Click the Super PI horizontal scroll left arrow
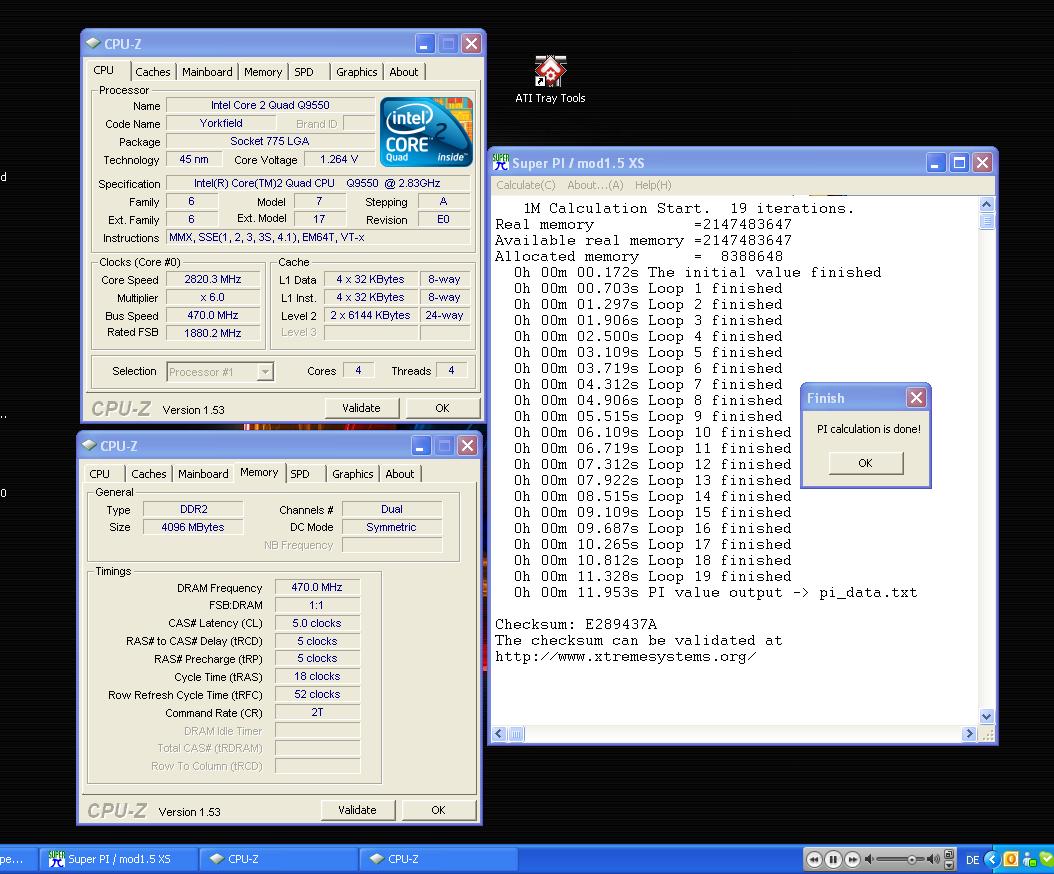The width and height of the screenshot is (1054, 874). pos(499,734)
